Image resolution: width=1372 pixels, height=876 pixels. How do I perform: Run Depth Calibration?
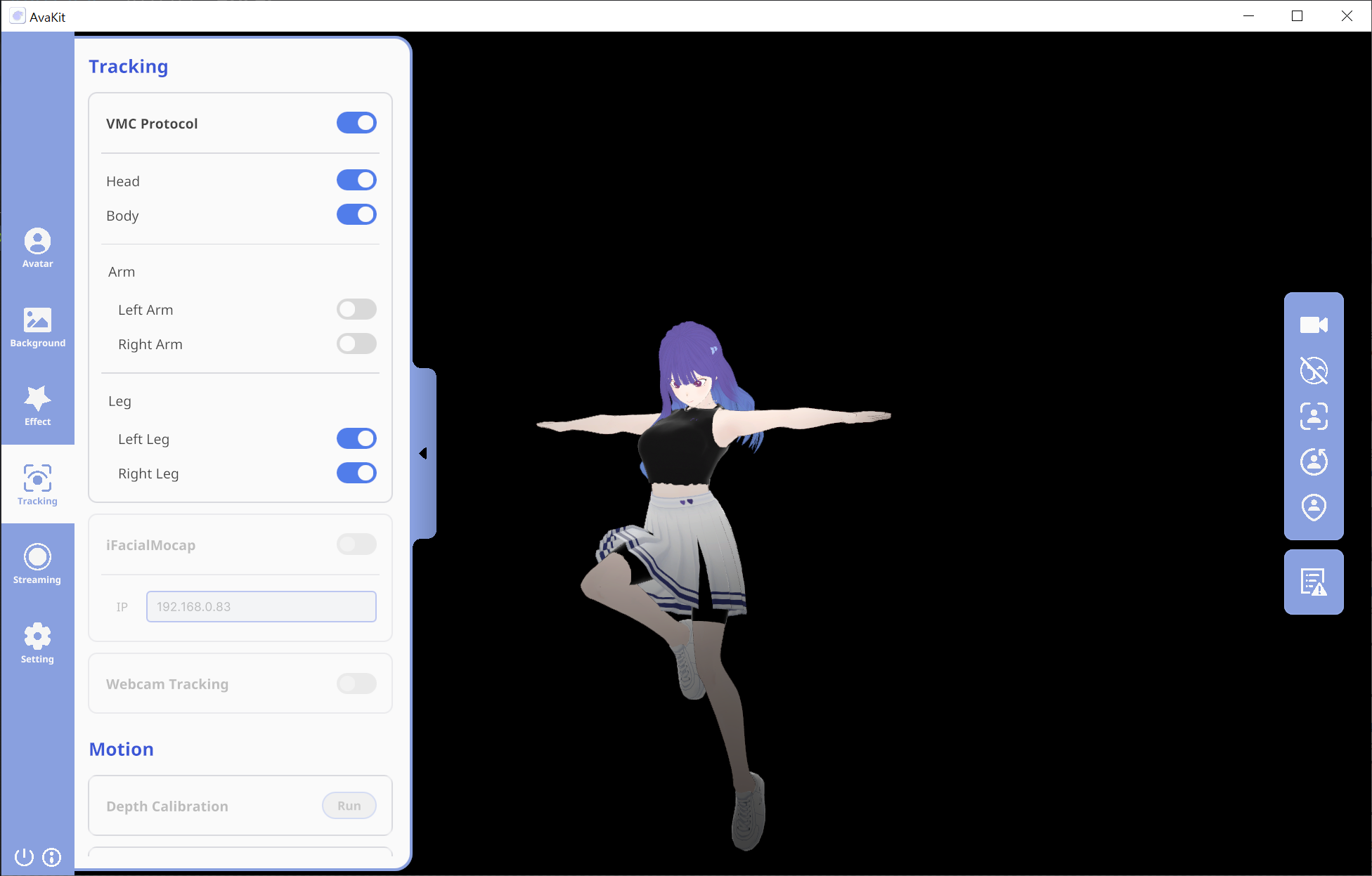[349, 806]
